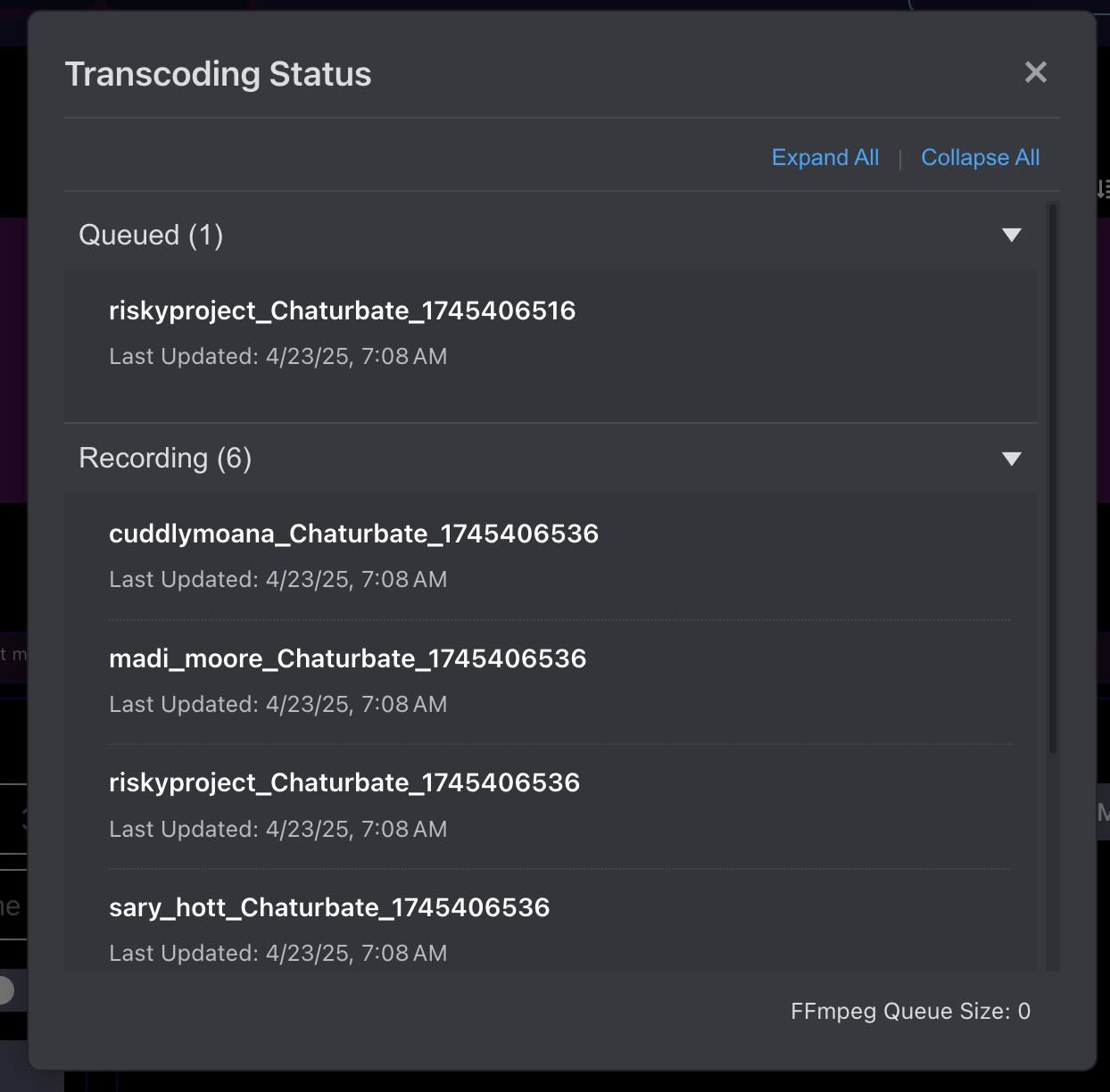1110x1092 pixels.
Task: Click the divider between Expand All and Collapse All
Action: 900,157
